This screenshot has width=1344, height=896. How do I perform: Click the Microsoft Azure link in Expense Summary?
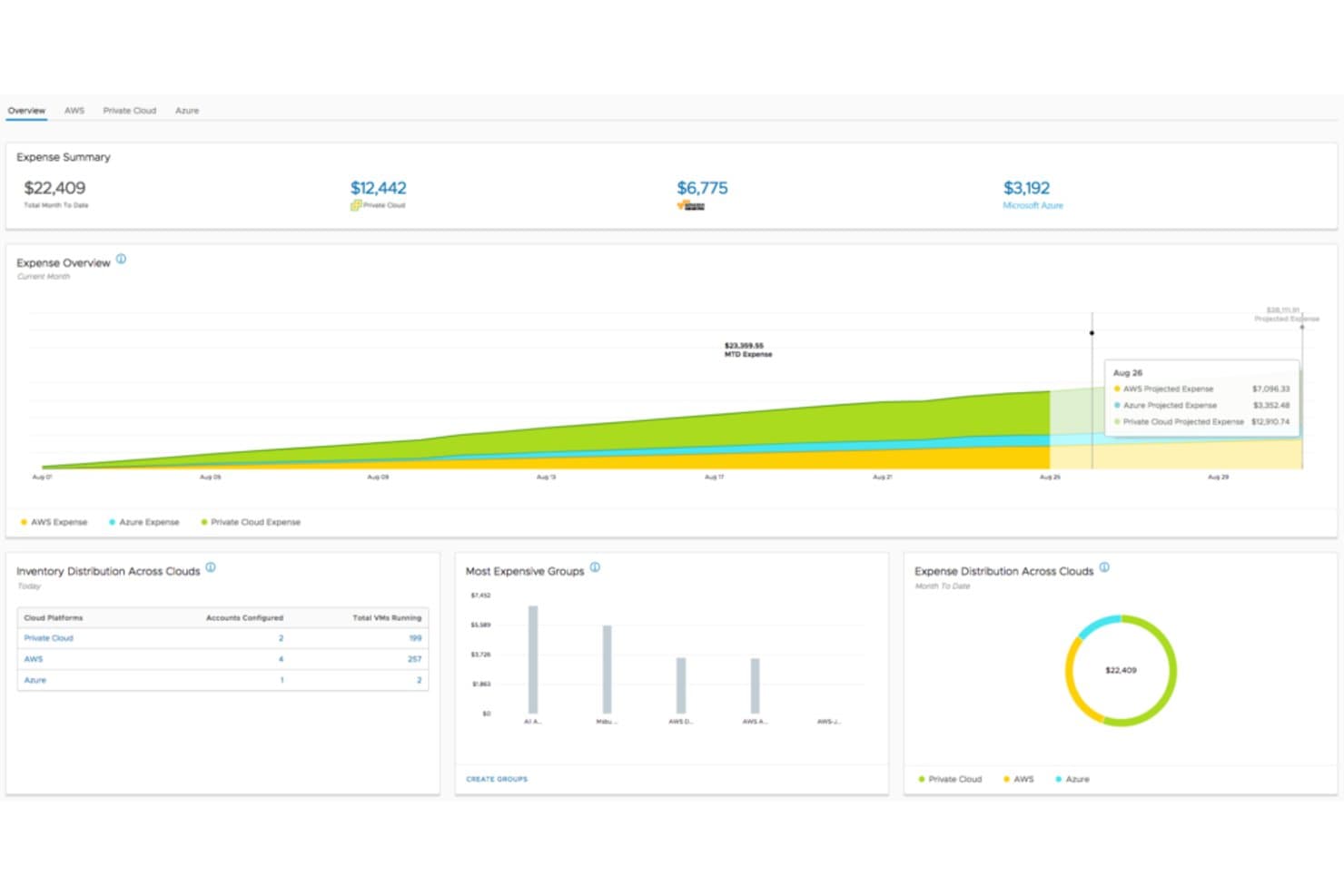coord(1033,206)
